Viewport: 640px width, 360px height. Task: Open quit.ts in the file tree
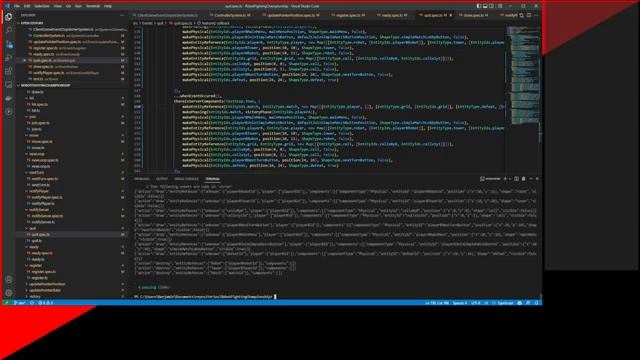pos(36,241)
